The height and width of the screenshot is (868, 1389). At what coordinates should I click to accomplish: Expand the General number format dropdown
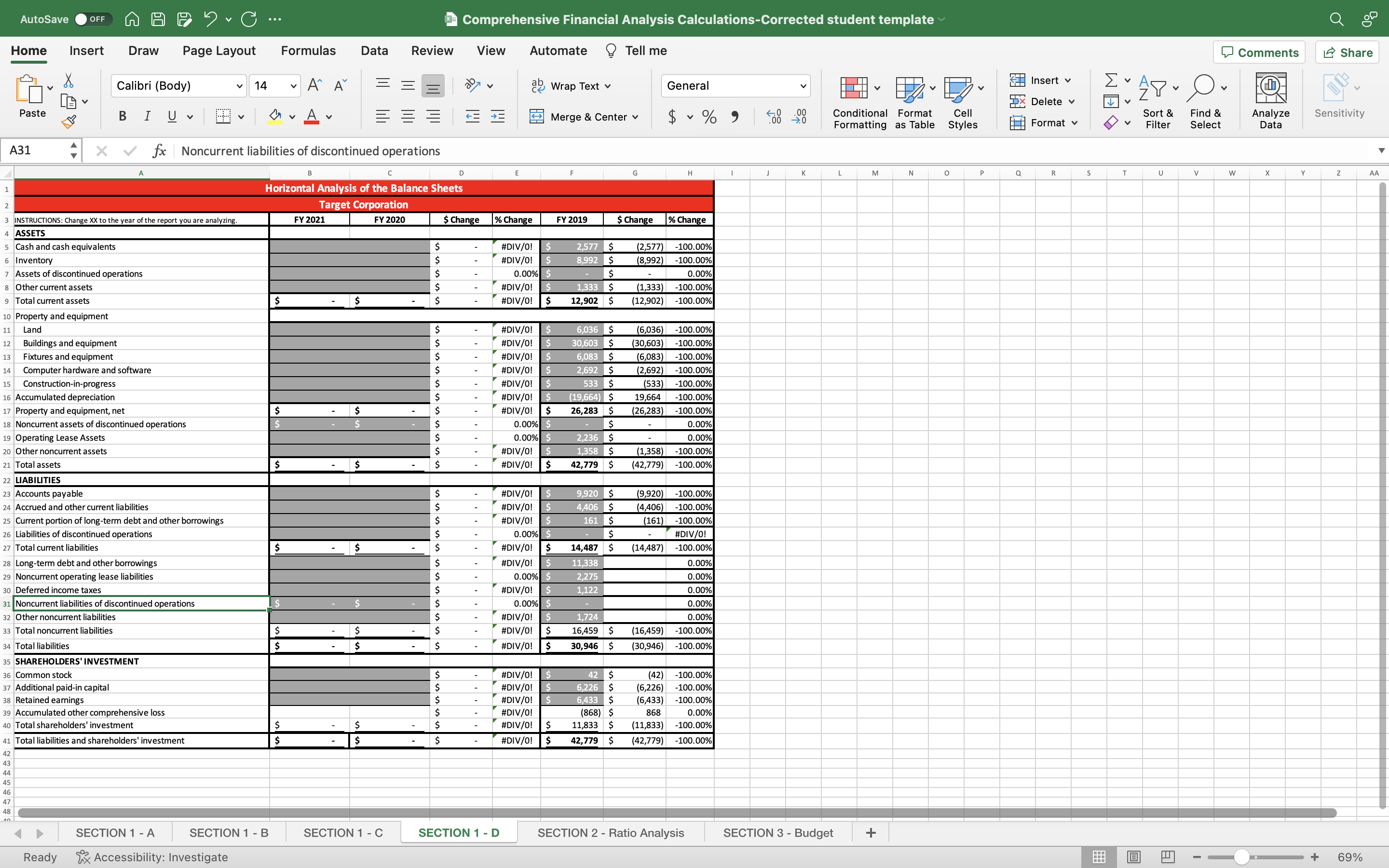click(803, 86)
